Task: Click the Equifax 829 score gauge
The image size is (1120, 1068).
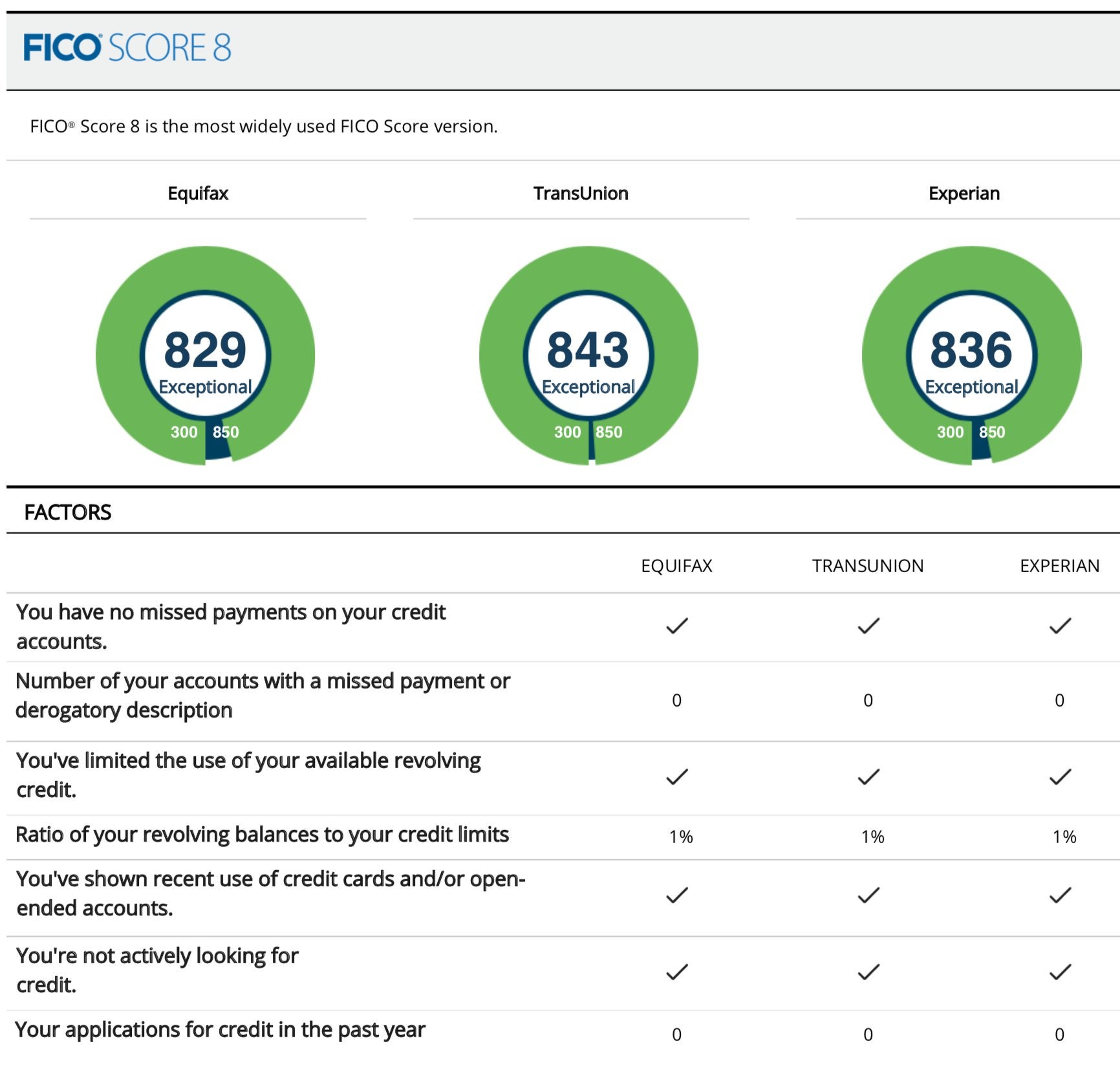Action: click(x=205, y=356)
